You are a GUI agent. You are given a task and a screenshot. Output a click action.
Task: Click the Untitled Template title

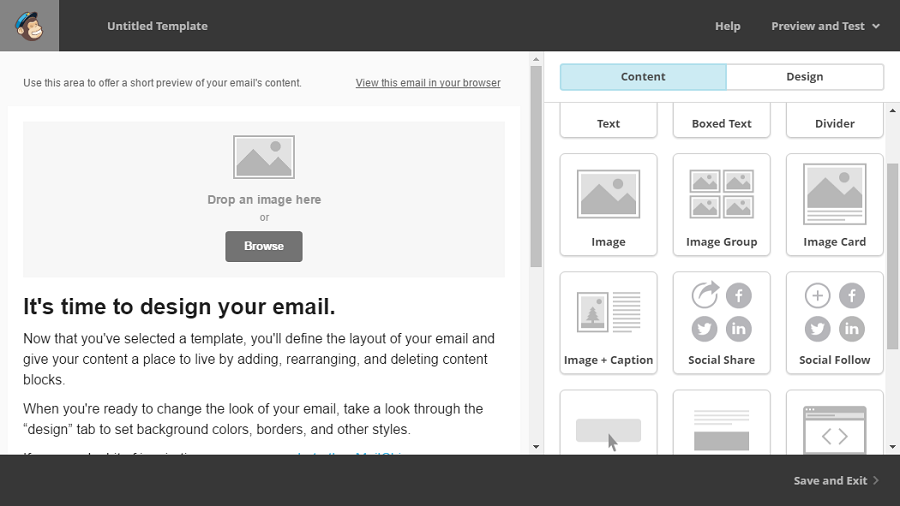coord(157,26)
